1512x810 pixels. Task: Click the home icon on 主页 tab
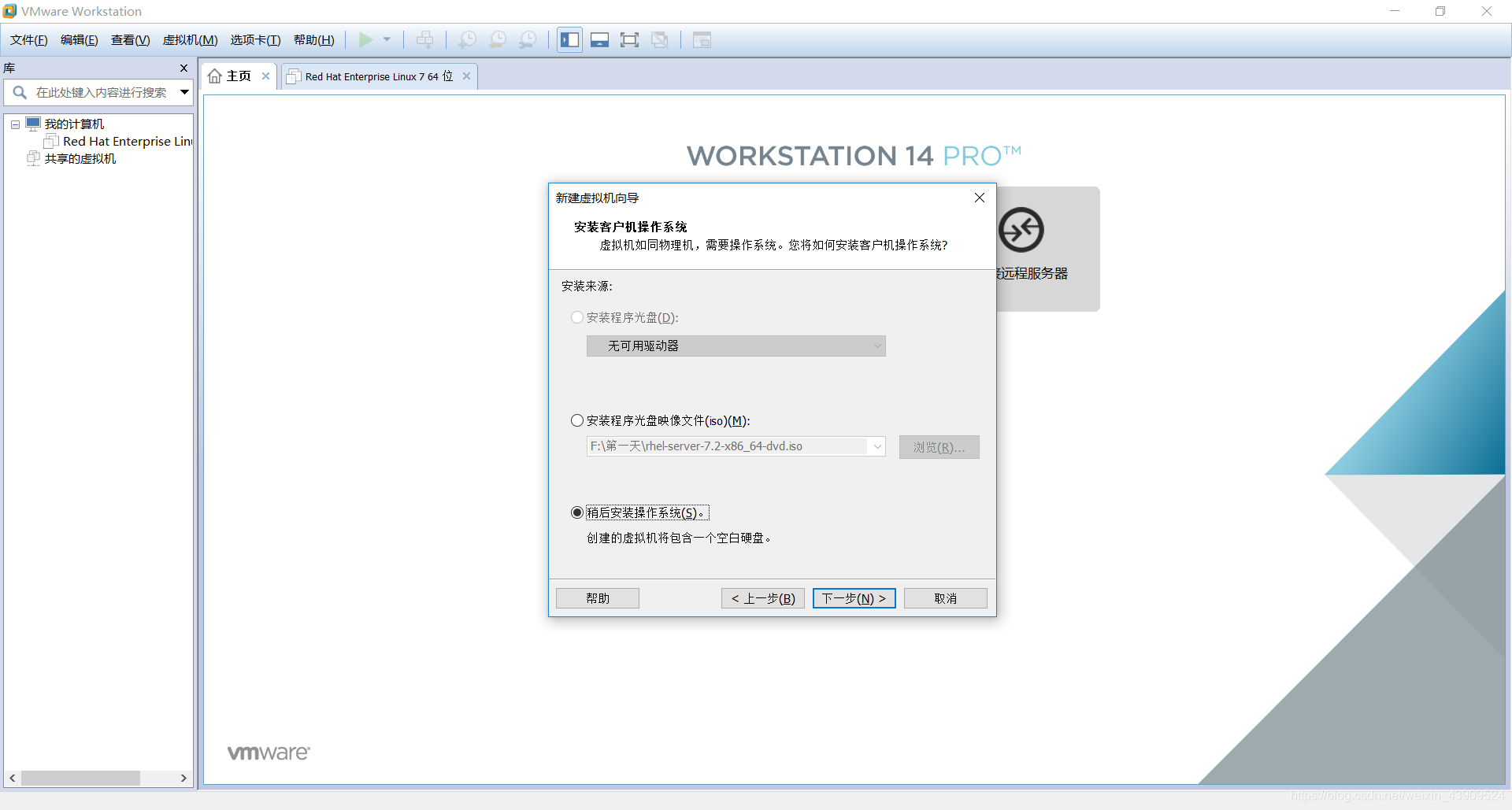click(215, 76)
